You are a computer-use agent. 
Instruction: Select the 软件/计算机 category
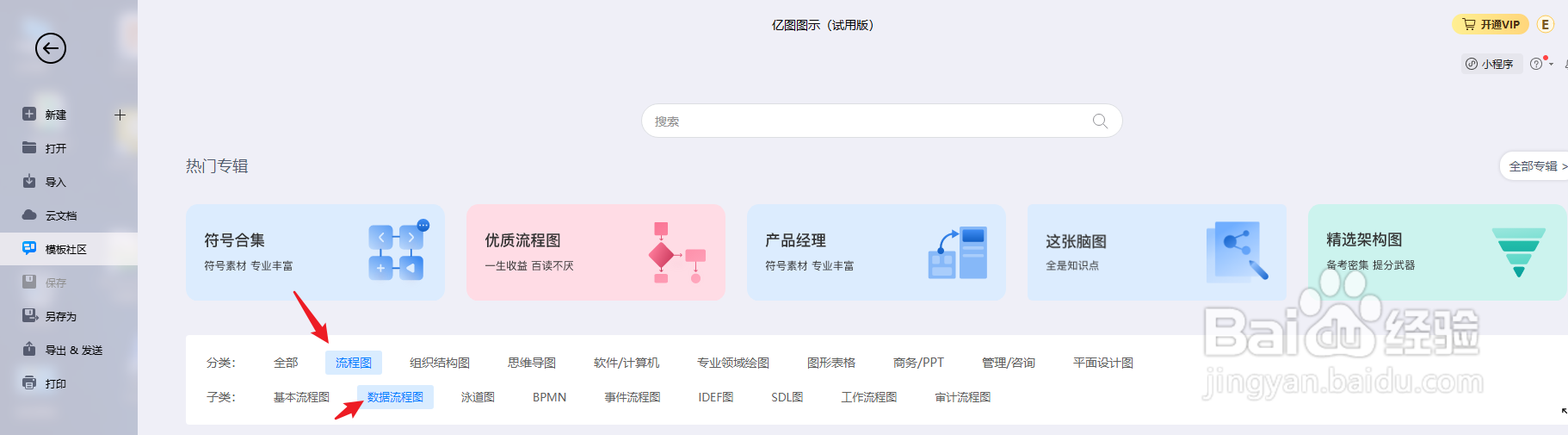[627, 363]
